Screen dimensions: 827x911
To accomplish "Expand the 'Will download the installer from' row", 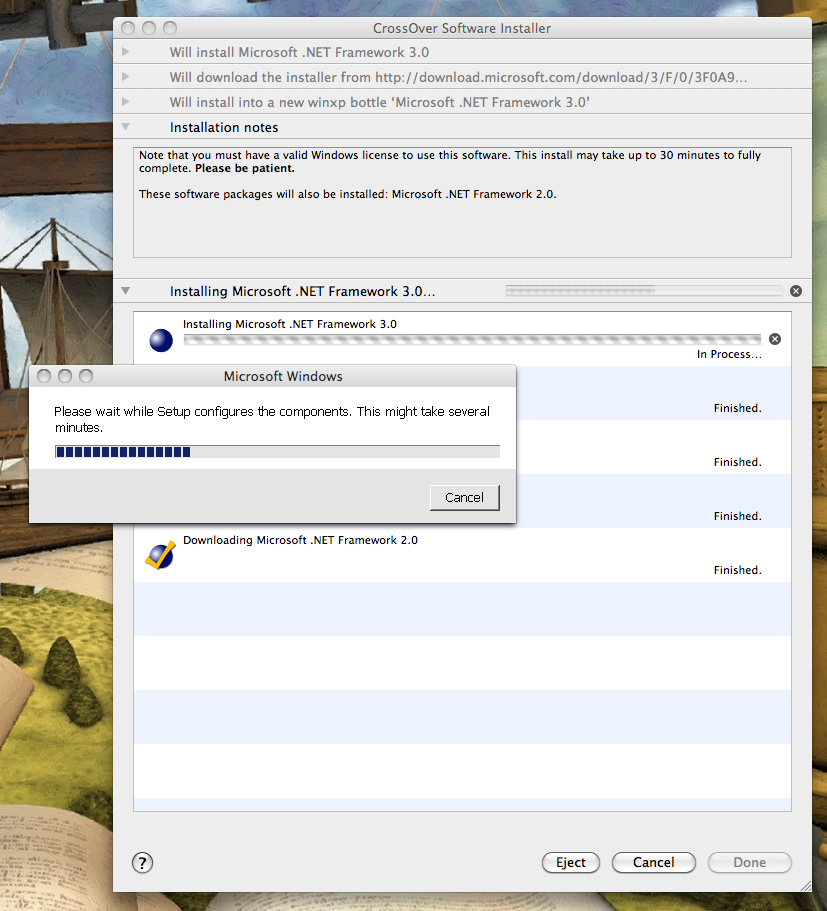I will tap(125, 76).
